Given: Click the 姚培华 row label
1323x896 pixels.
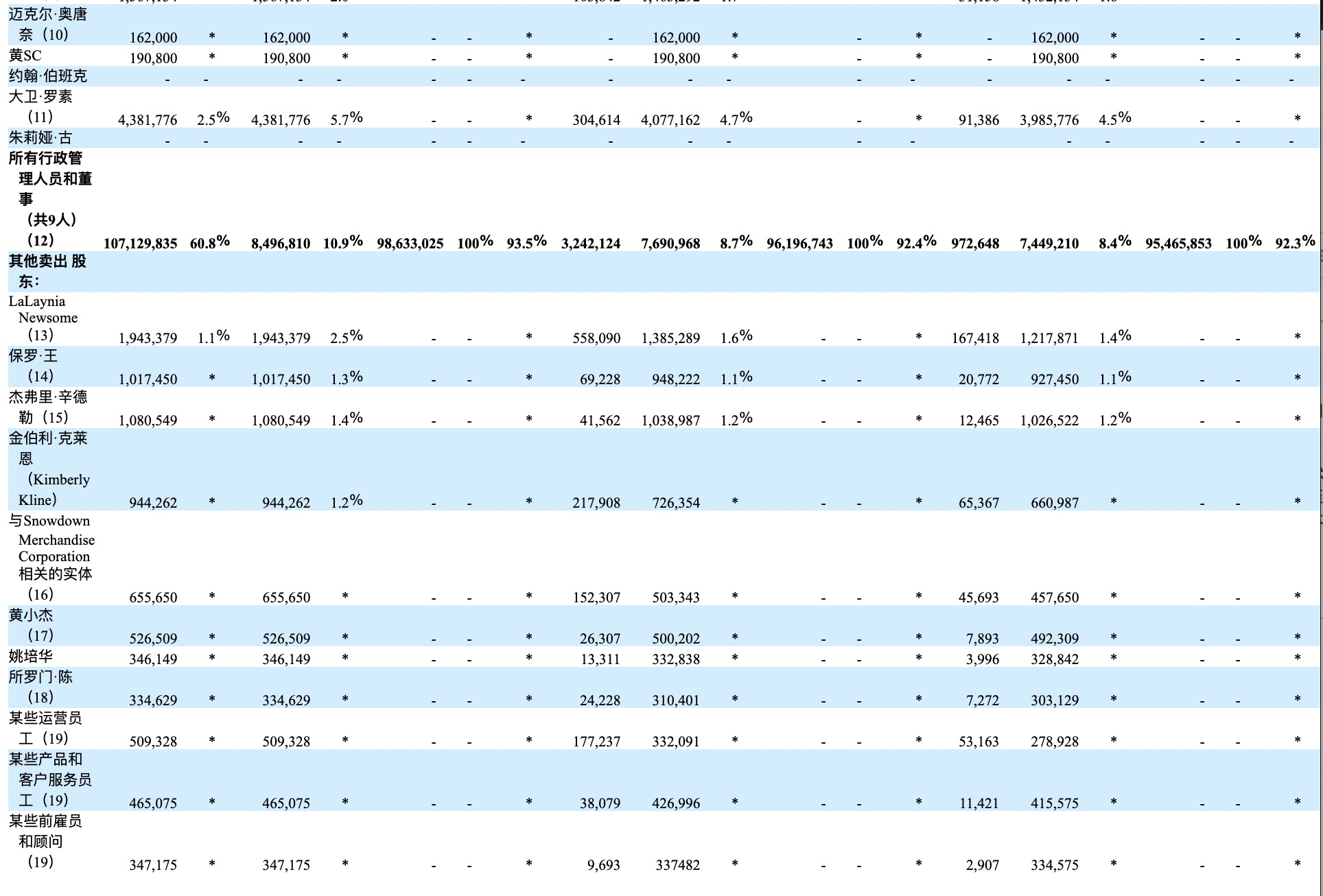Looking at the screenshot, I should pyautogui.click(x=30, y=657).
